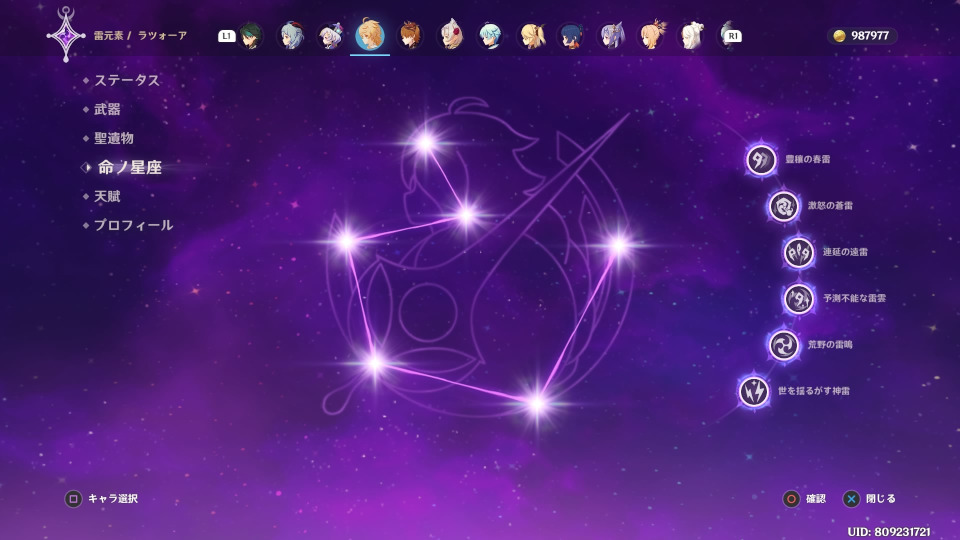The height and width of the screenshot is (540, 960).
Task: Switch to Ganyu's portrait icon
Action: click(x=291, y=36)
